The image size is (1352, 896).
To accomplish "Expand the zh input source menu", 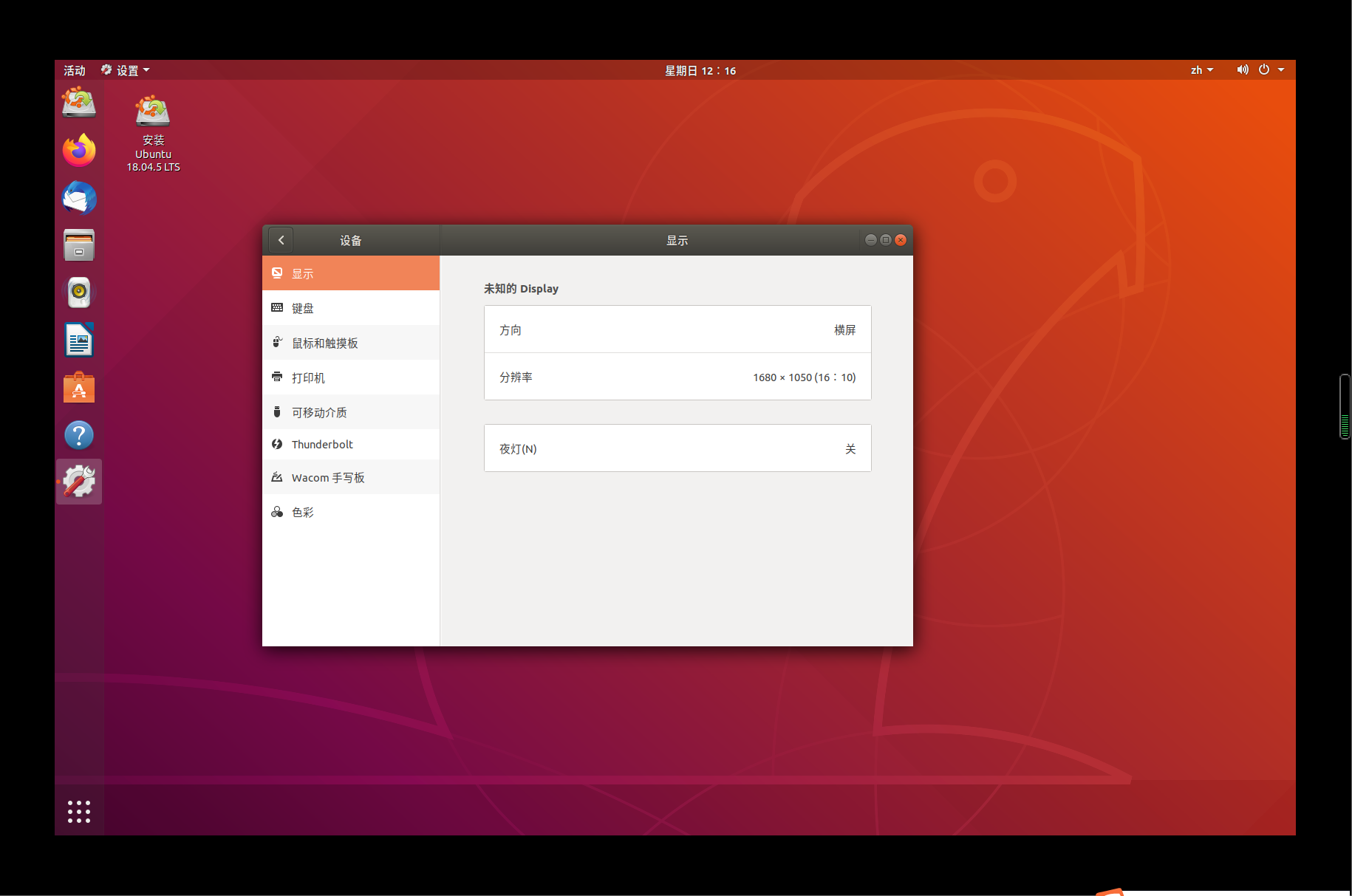I will pos(1201,70).
